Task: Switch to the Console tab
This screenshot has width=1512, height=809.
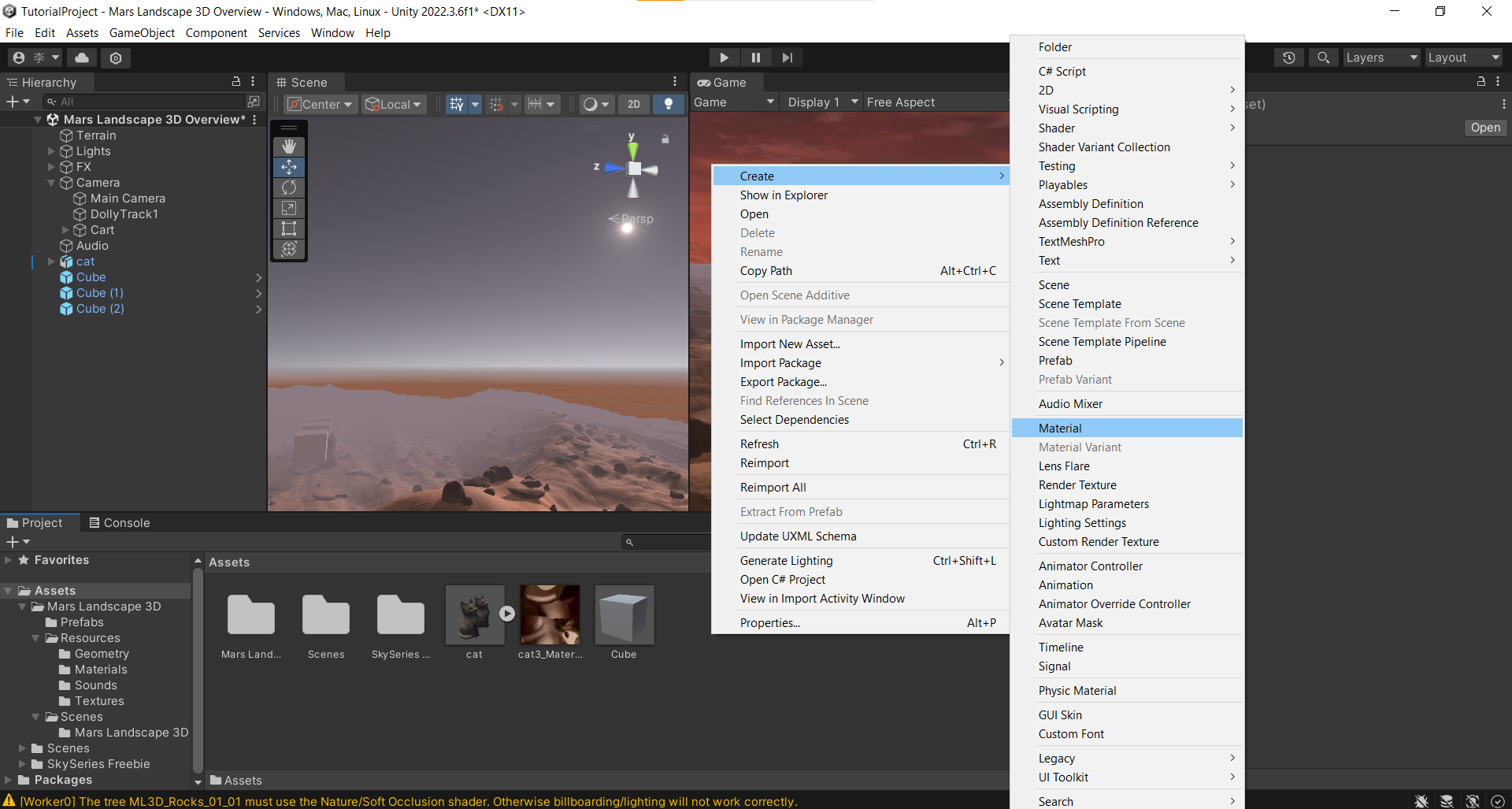Action: click(119, 523)
